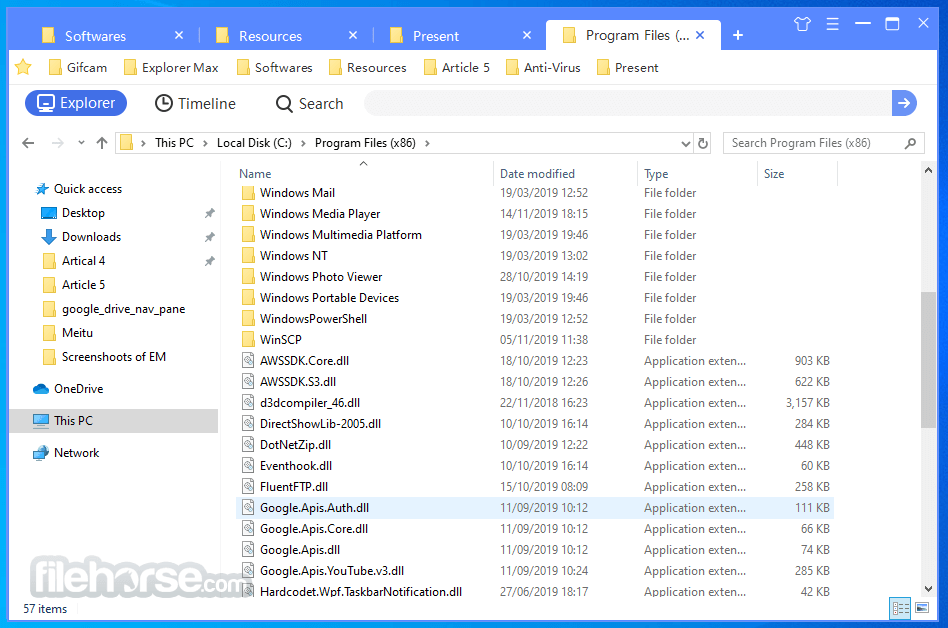This screenshot has height=628, width=948.
Task: Open the Softwares bookmark folder
Action: (274, 68)
